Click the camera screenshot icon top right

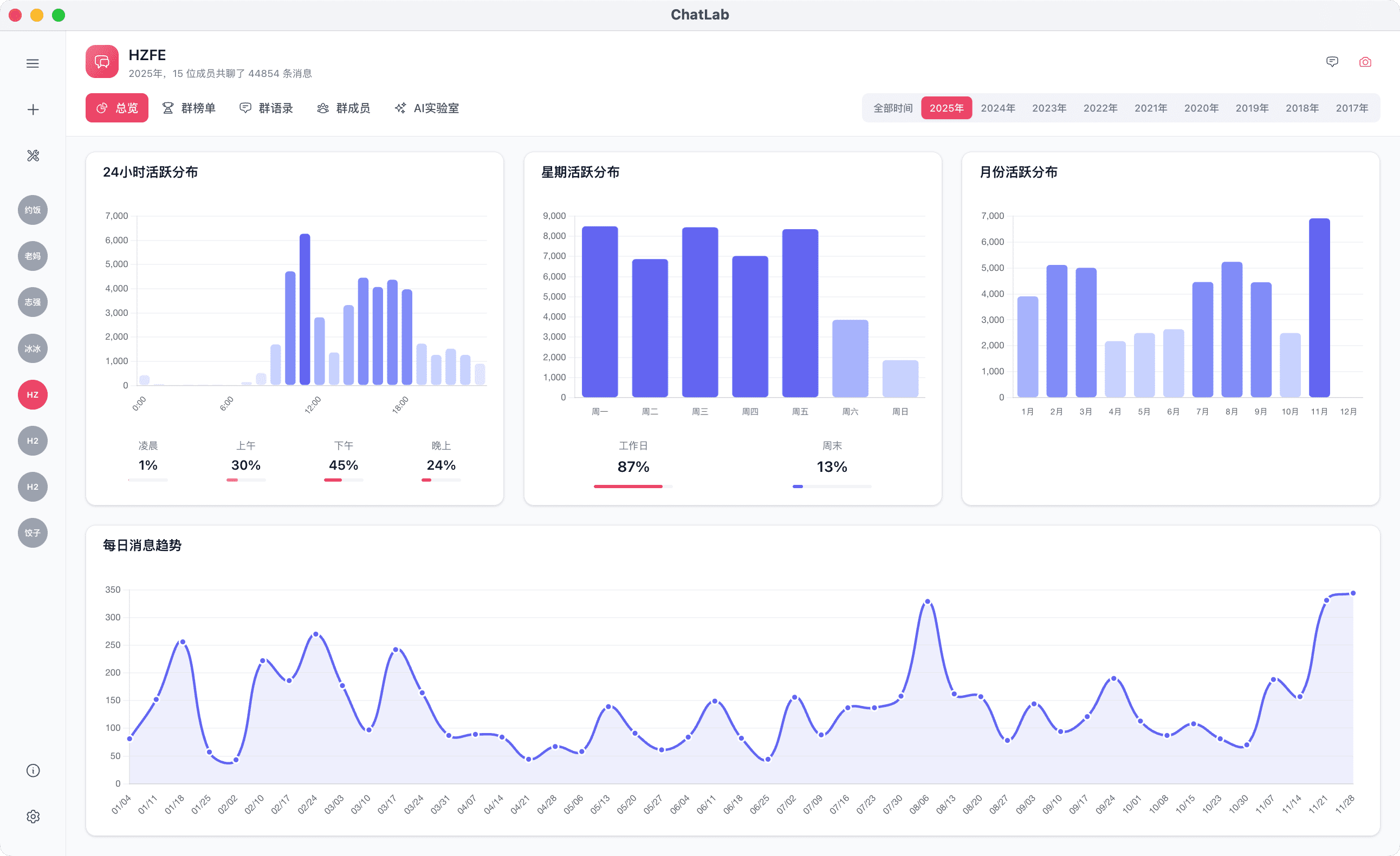pos(1365,62)
